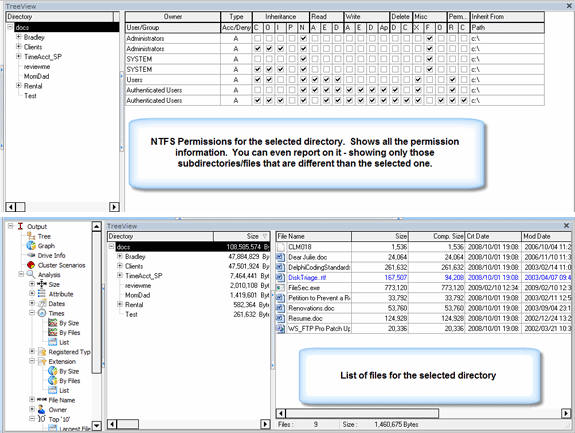Select the Attribute list icon

click(42, 294)
